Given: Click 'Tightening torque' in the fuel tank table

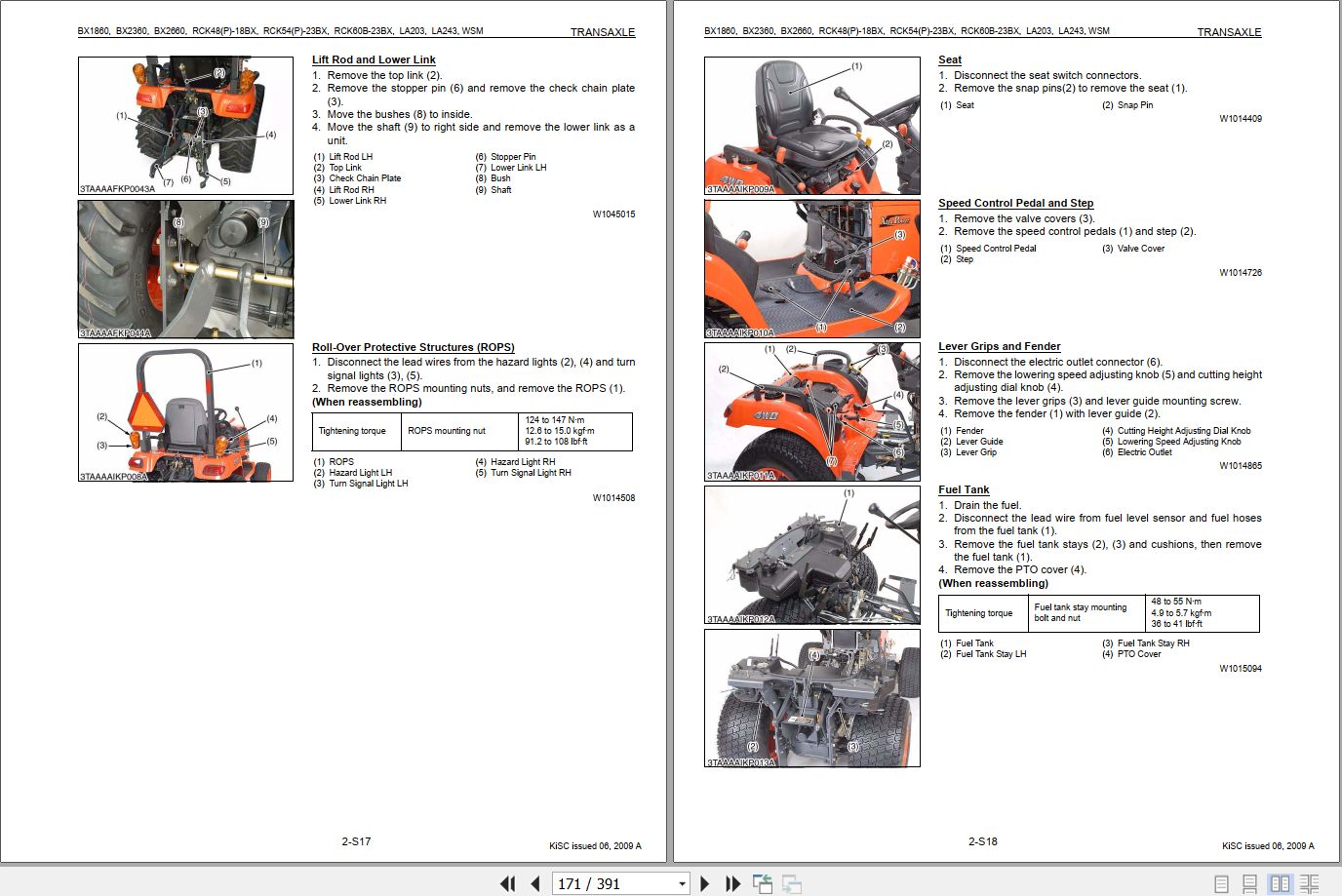Looking at the screenshot, I should (979, 613).
